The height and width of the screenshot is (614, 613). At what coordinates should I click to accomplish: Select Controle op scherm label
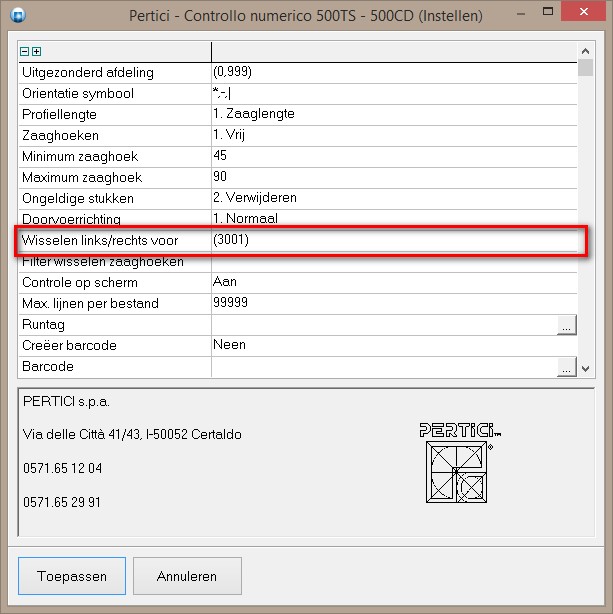coord(80,282)
